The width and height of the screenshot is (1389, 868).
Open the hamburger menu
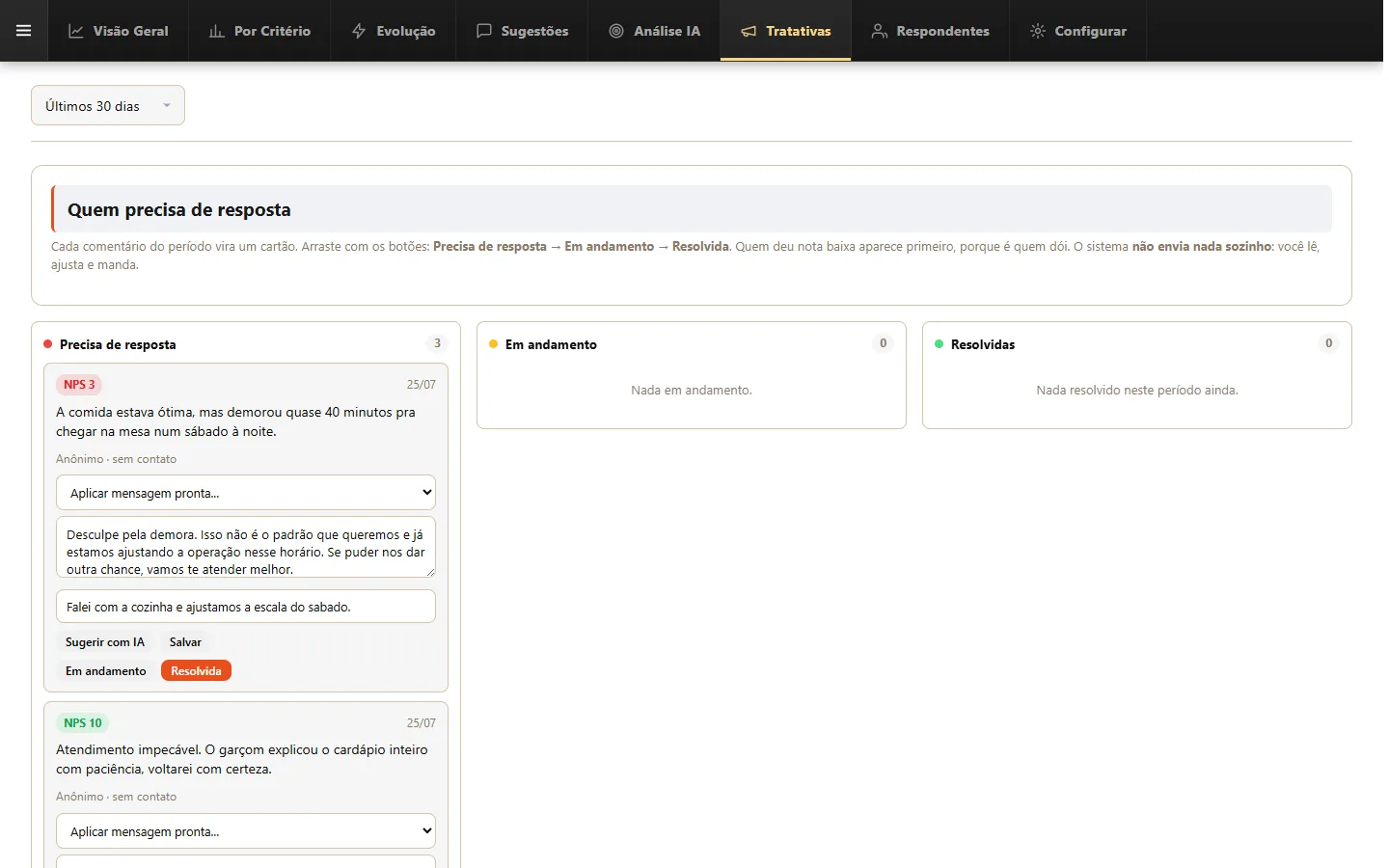(x=23, y=31)
